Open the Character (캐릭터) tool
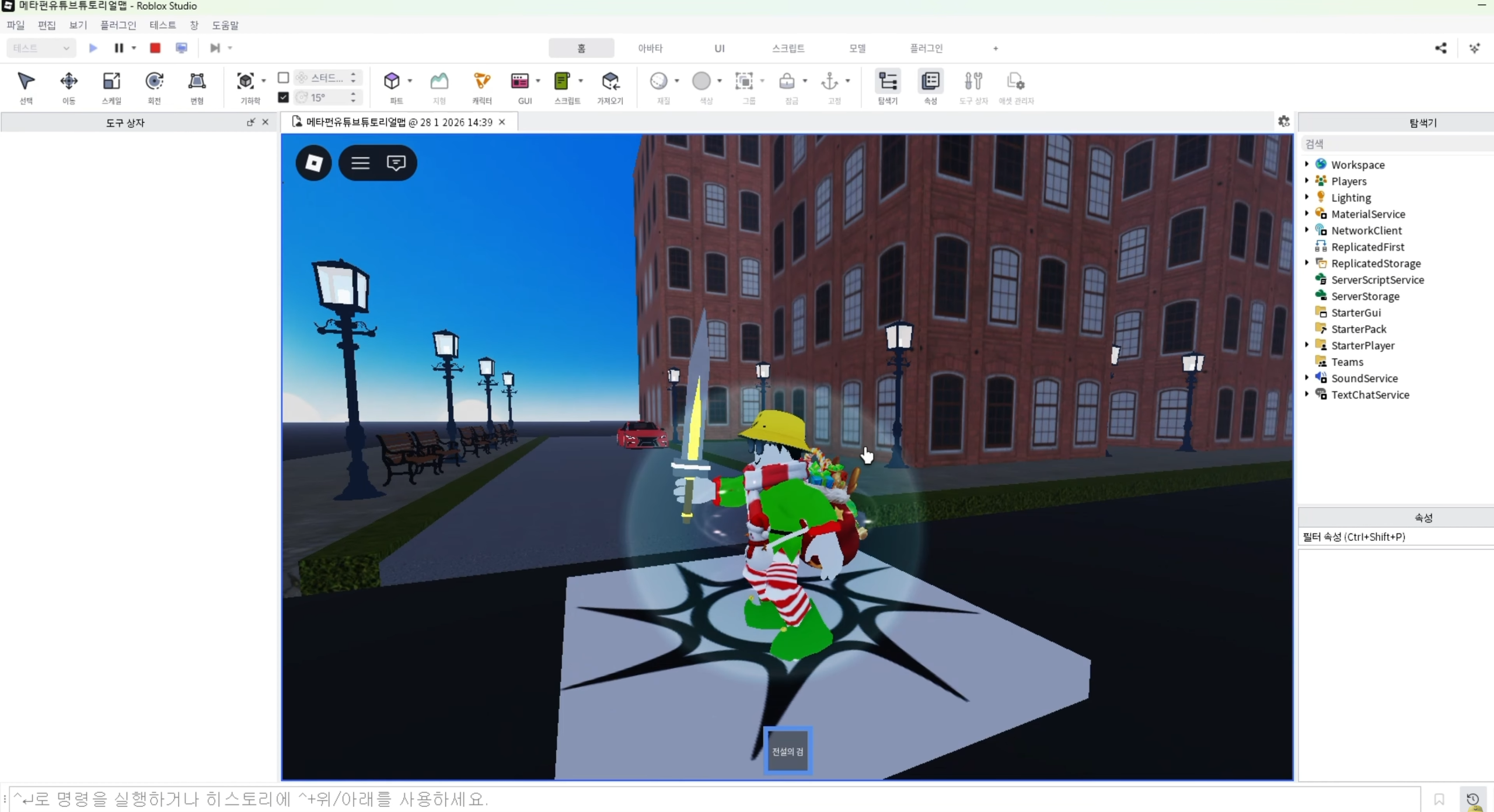 click(x=481, y=82)
